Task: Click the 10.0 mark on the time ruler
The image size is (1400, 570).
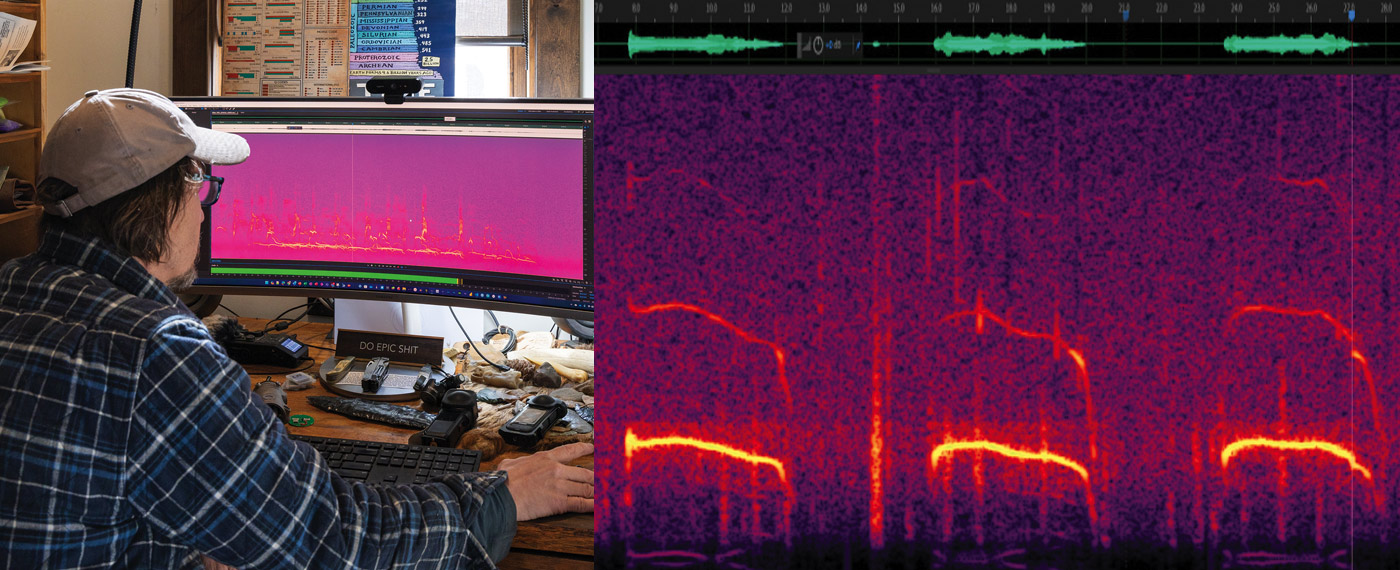Action: point(709,9)
